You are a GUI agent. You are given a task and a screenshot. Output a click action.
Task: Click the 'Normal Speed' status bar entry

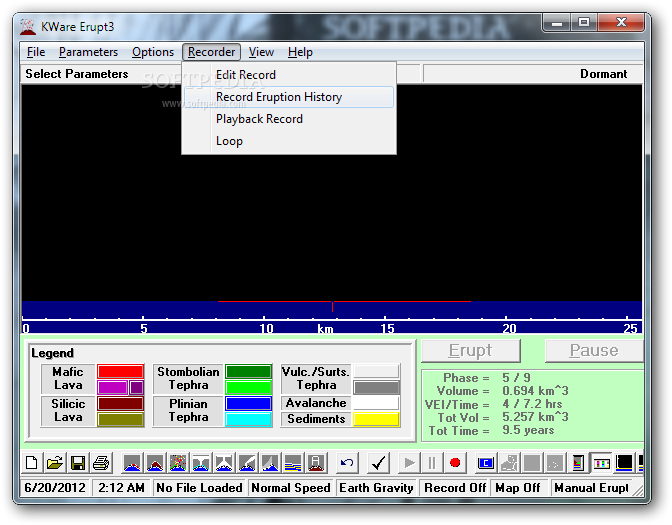[x=291, y=488]
